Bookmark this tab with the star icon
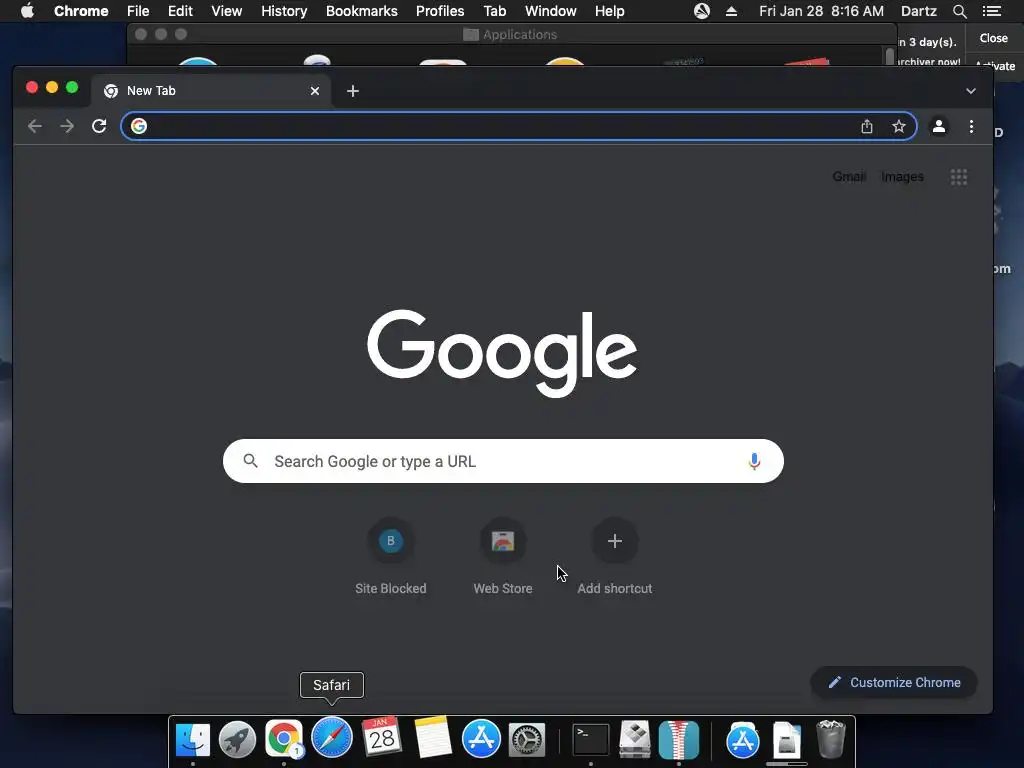The image size is (1024, 768). click(899, 126)
